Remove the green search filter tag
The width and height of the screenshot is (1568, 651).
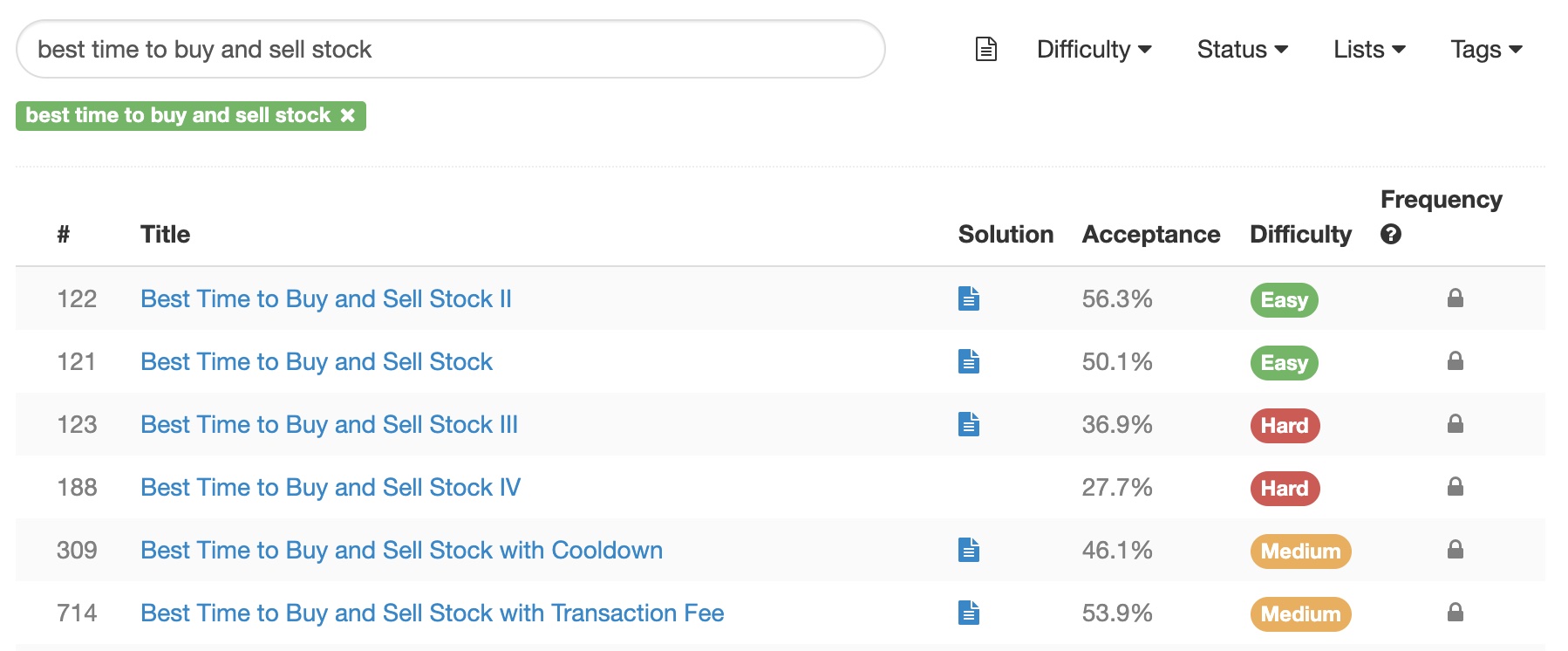[x=348, y=115]
